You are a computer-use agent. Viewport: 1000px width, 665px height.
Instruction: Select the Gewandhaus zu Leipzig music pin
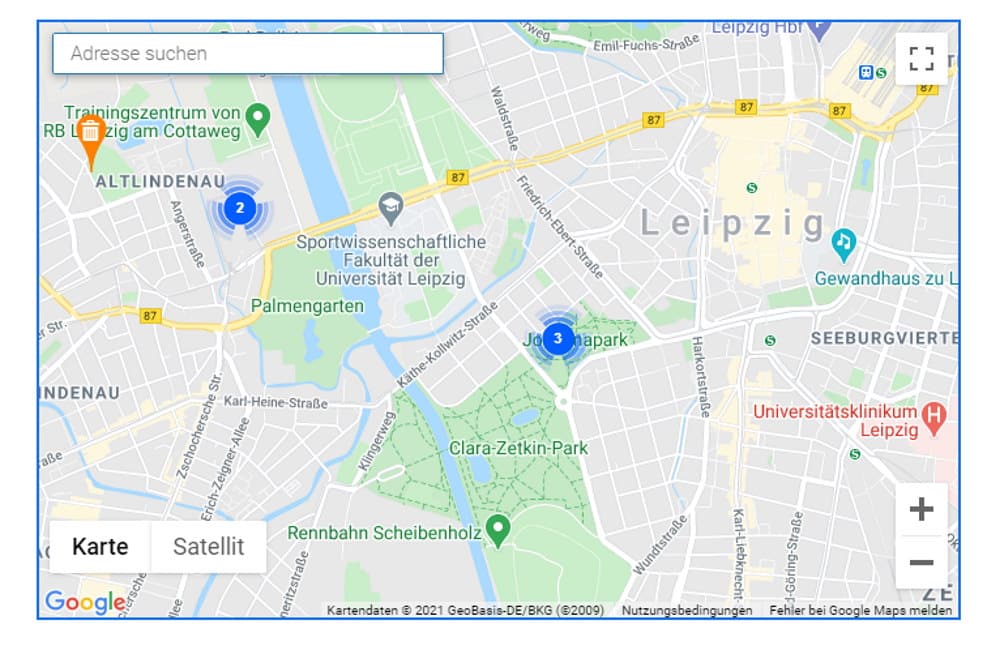click(x=844, y=242)
